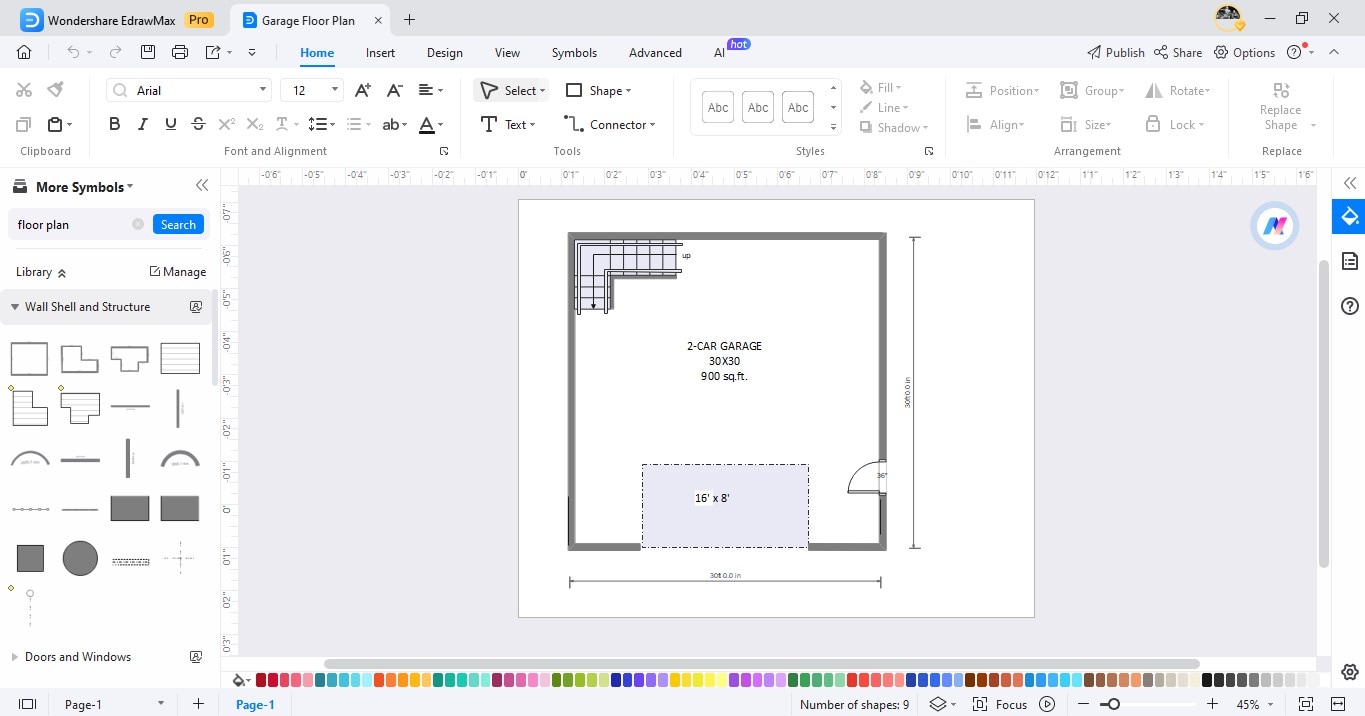1365x716 pixels.
Task: Click the Export icon in quick toolbar
Action: [x=213, y=52]
